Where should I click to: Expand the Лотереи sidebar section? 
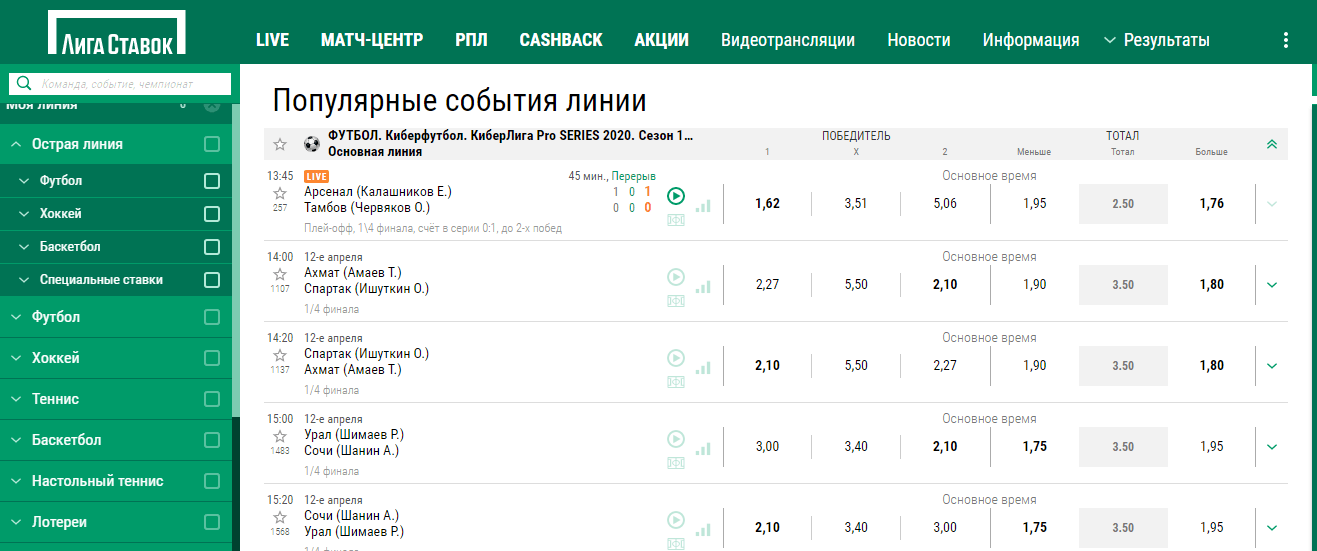(x=16, y=522)
